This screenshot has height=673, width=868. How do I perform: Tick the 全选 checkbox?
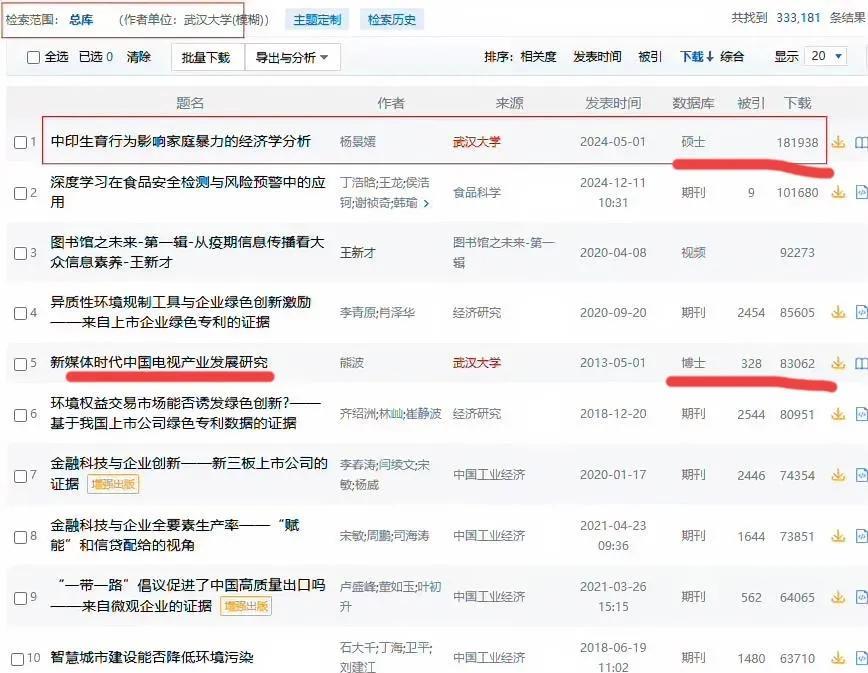33,57
